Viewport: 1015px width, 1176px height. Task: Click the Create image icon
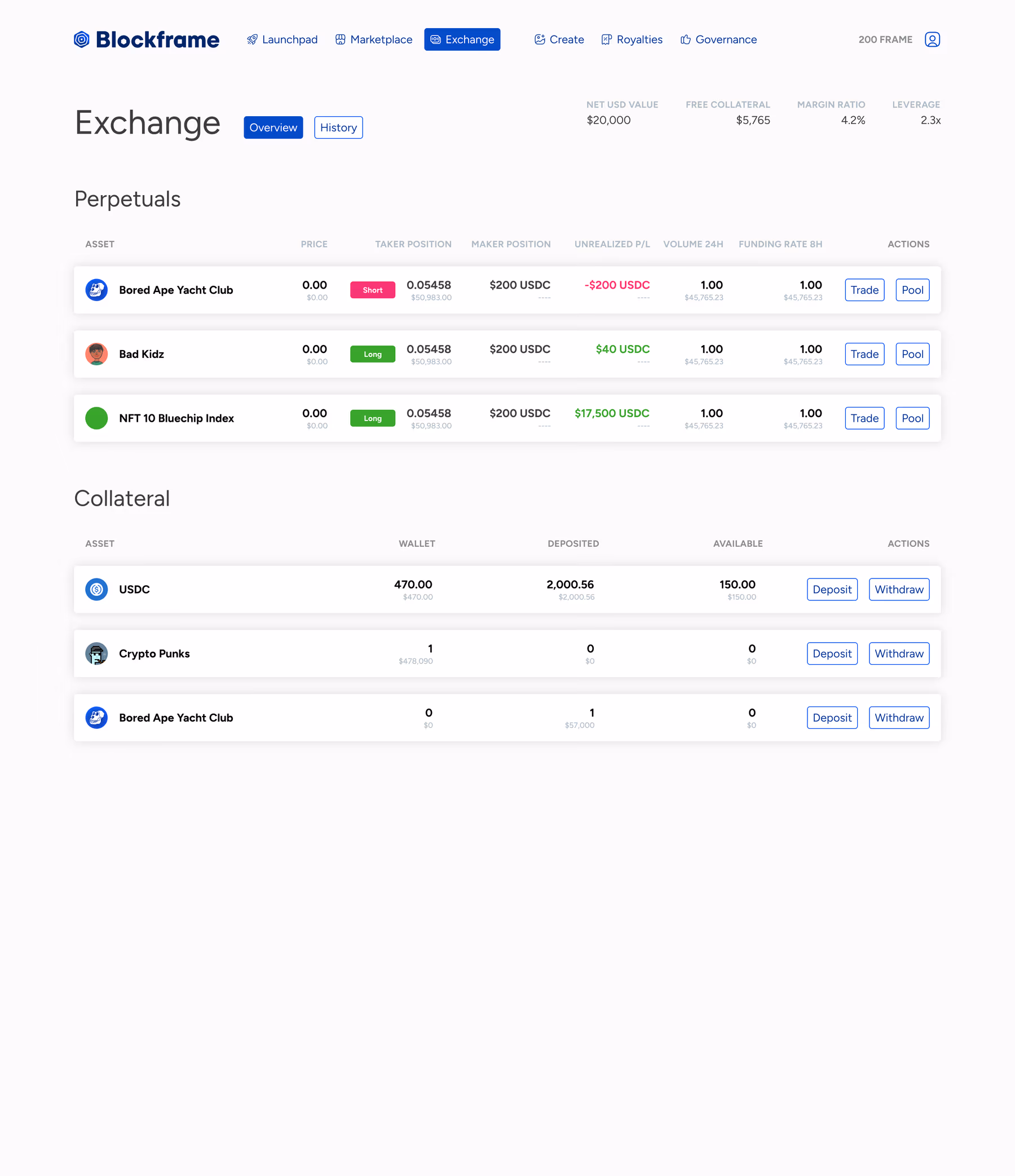(x=540, y=39)
